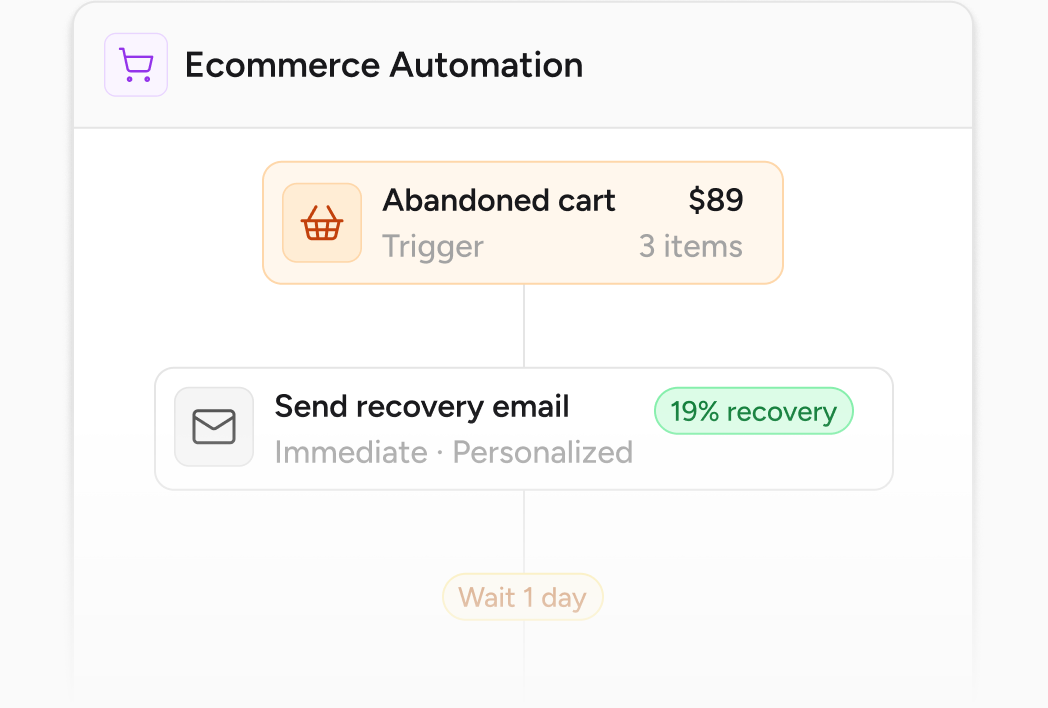1048x708 pixels.
Task: Select the orange basket icon on Abandoned cart
Action: coord(322,222)
